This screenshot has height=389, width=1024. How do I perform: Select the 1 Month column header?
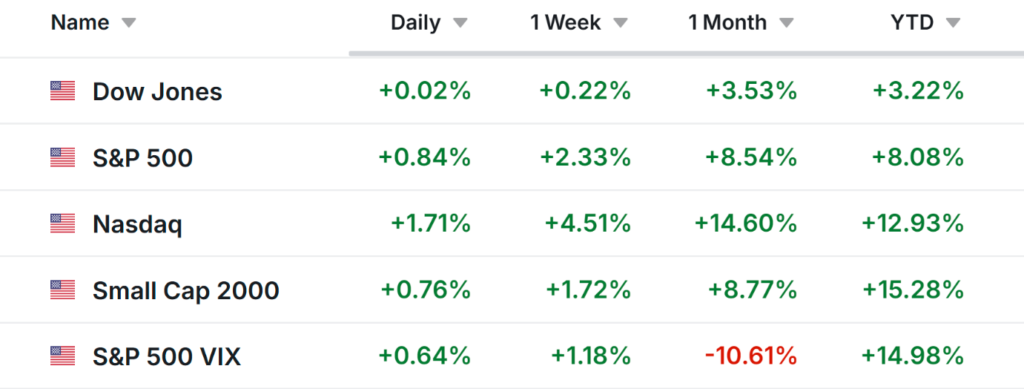click(727, 23)
